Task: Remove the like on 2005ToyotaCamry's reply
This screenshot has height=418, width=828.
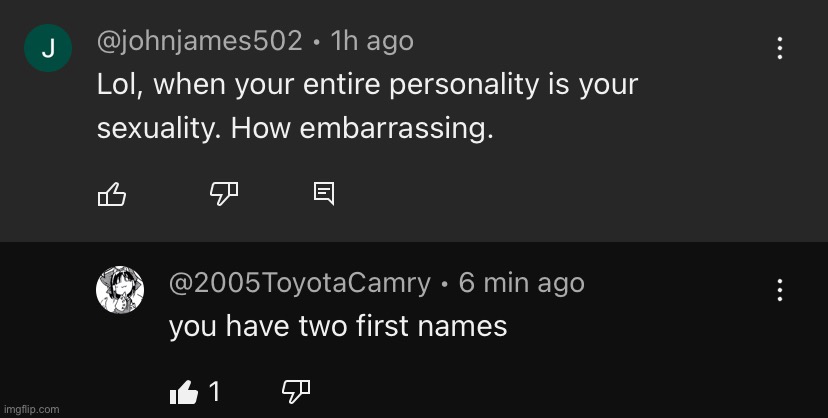Action: tap(184, 392)
